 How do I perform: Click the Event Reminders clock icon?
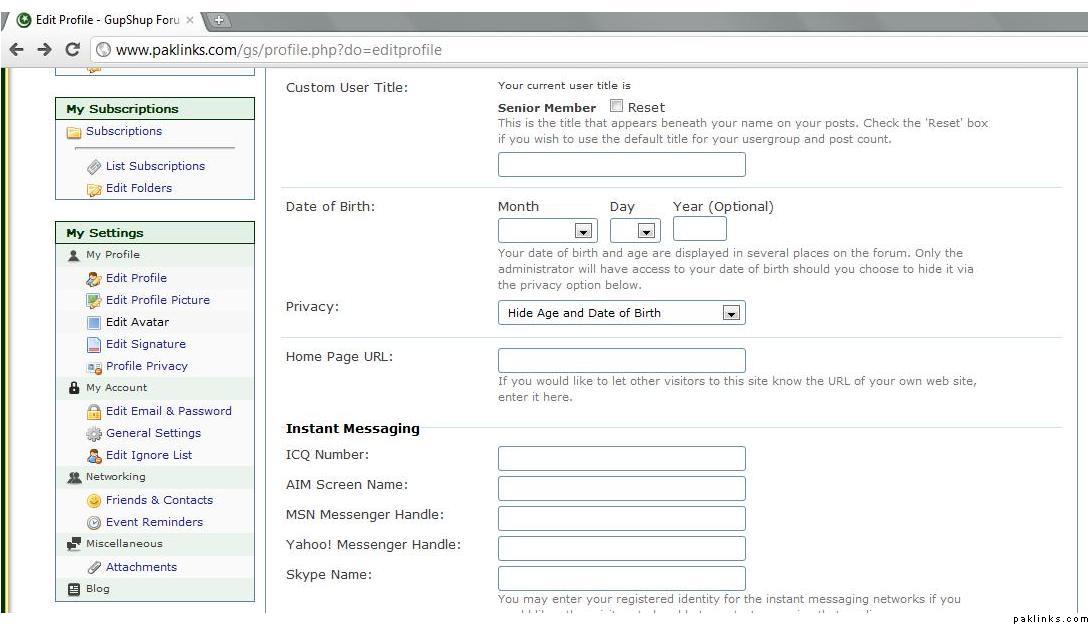click(94, 522)
